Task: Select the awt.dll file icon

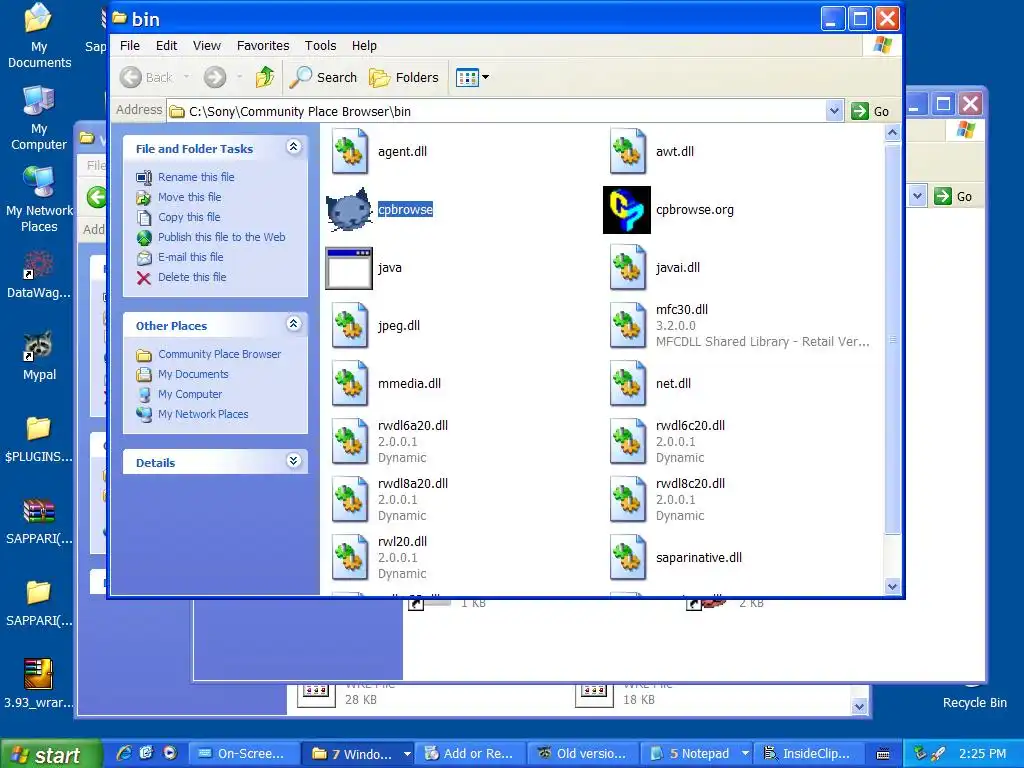Action: point(627,152)
